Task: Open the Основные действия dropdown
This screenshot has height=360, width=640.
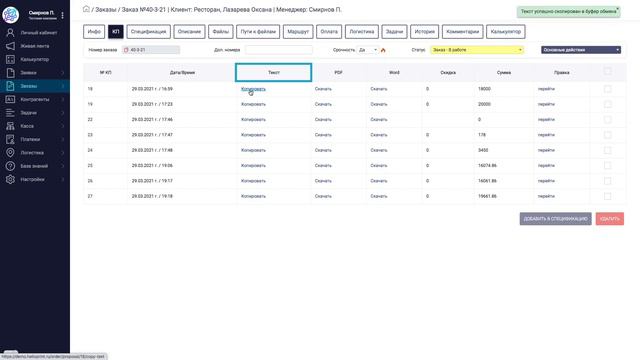Action: (x=581, y=50)
